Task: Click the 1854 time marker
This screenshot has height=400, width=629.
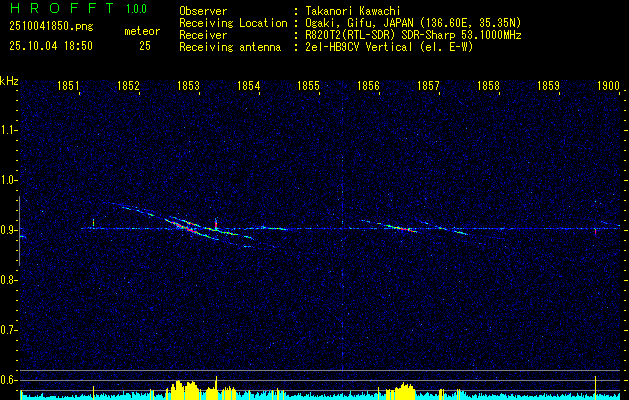Action: [x=248, y=86]
